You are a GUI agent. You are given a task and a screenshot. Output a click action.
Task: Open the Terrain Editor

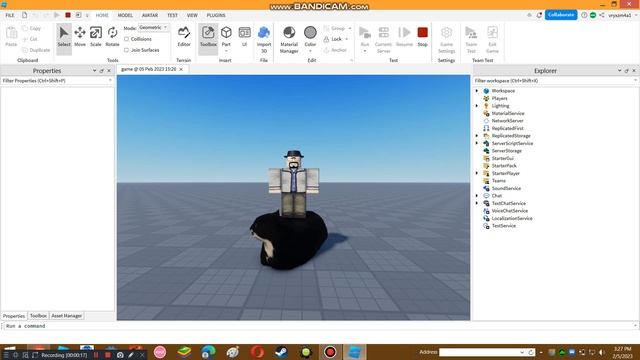[184, 36]
